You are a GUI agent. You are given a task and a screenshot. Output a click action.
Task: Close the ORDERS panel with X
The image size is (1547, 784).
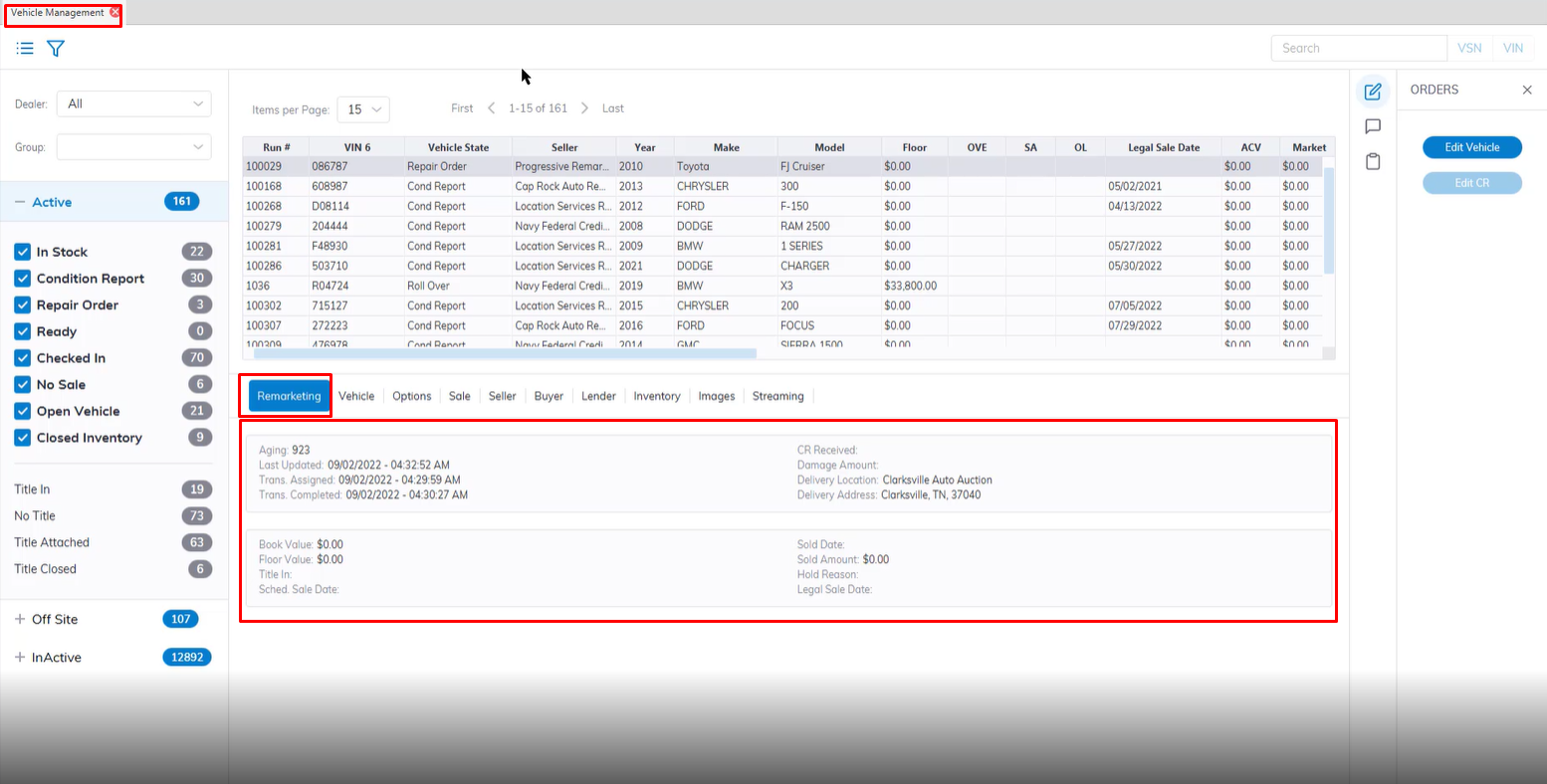pyautogui.click(x=1527, y=90)
